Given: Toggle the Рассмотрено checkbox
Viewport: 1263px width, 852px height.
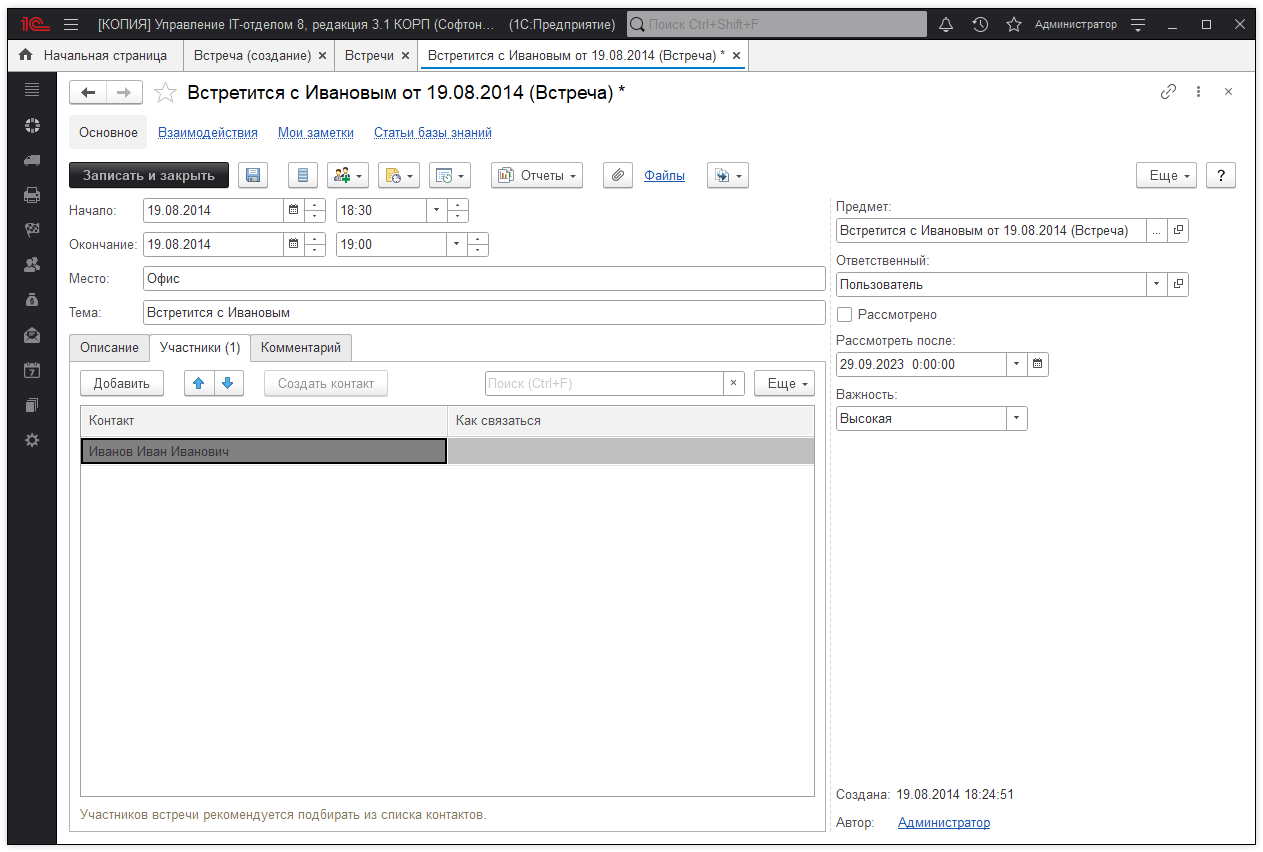Looking at the screenshot, I should (845, 315).
